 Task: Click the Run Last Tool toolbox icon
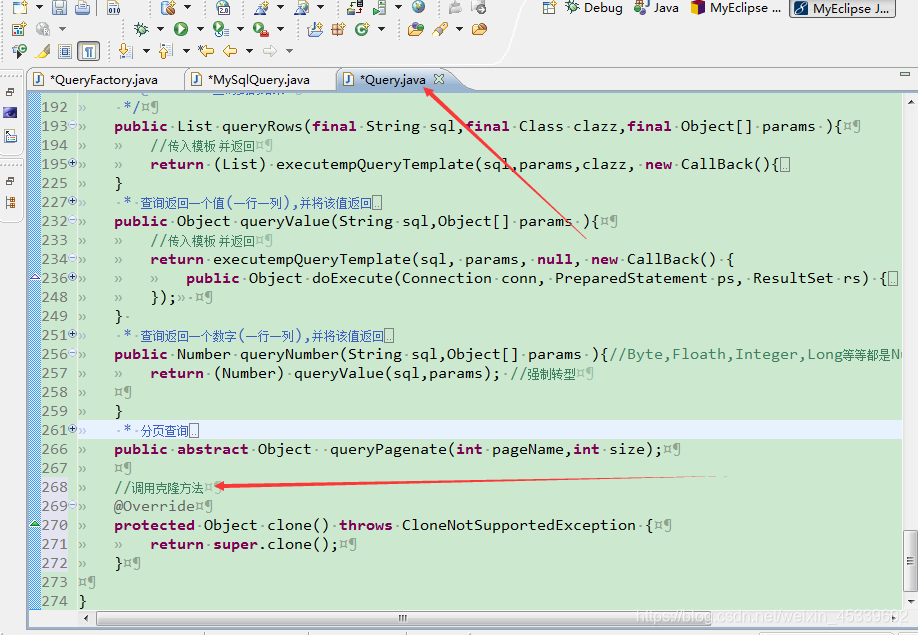click(261, 29)
